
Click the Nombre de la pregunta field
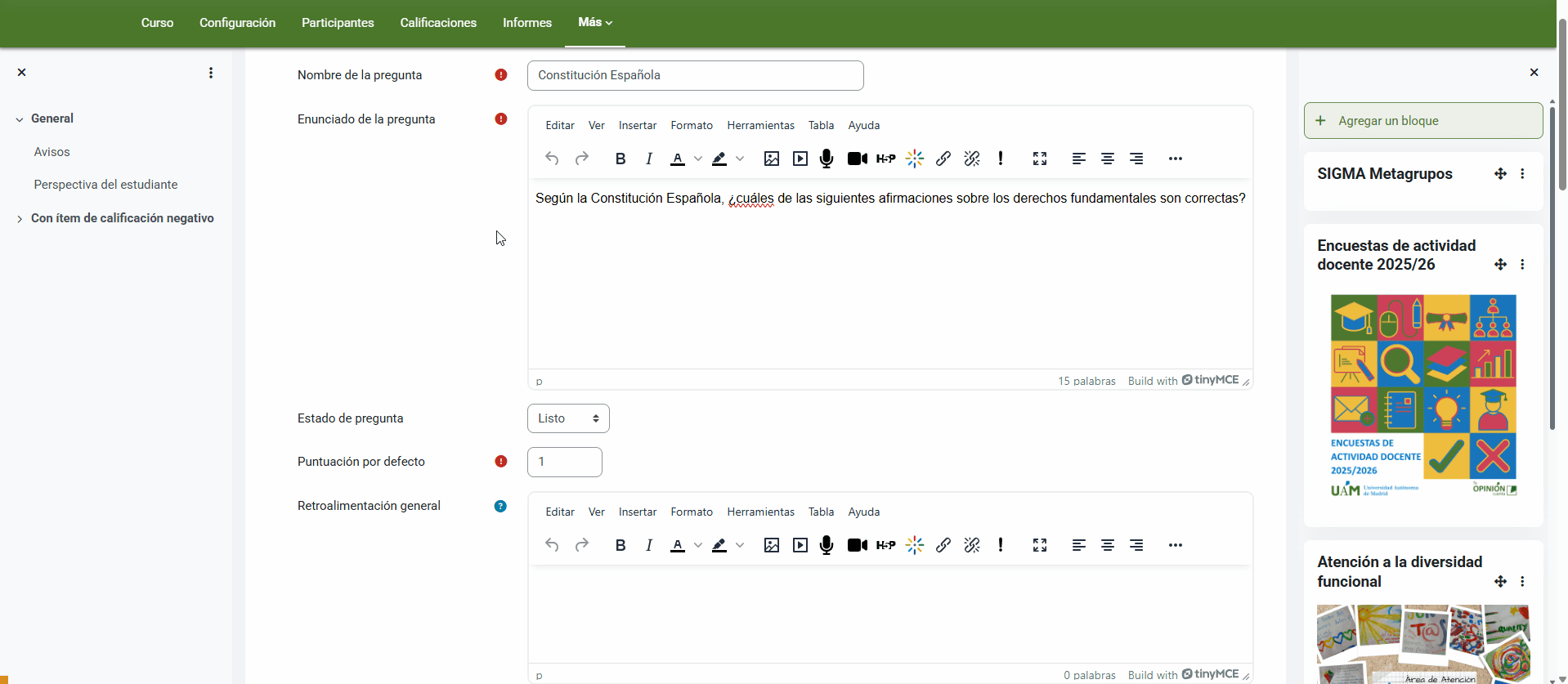click(695, 75)
